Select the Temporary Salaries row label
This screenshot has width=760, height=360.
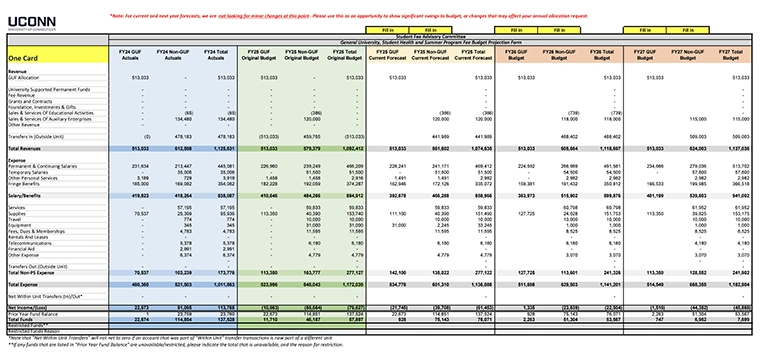(28, 172)
